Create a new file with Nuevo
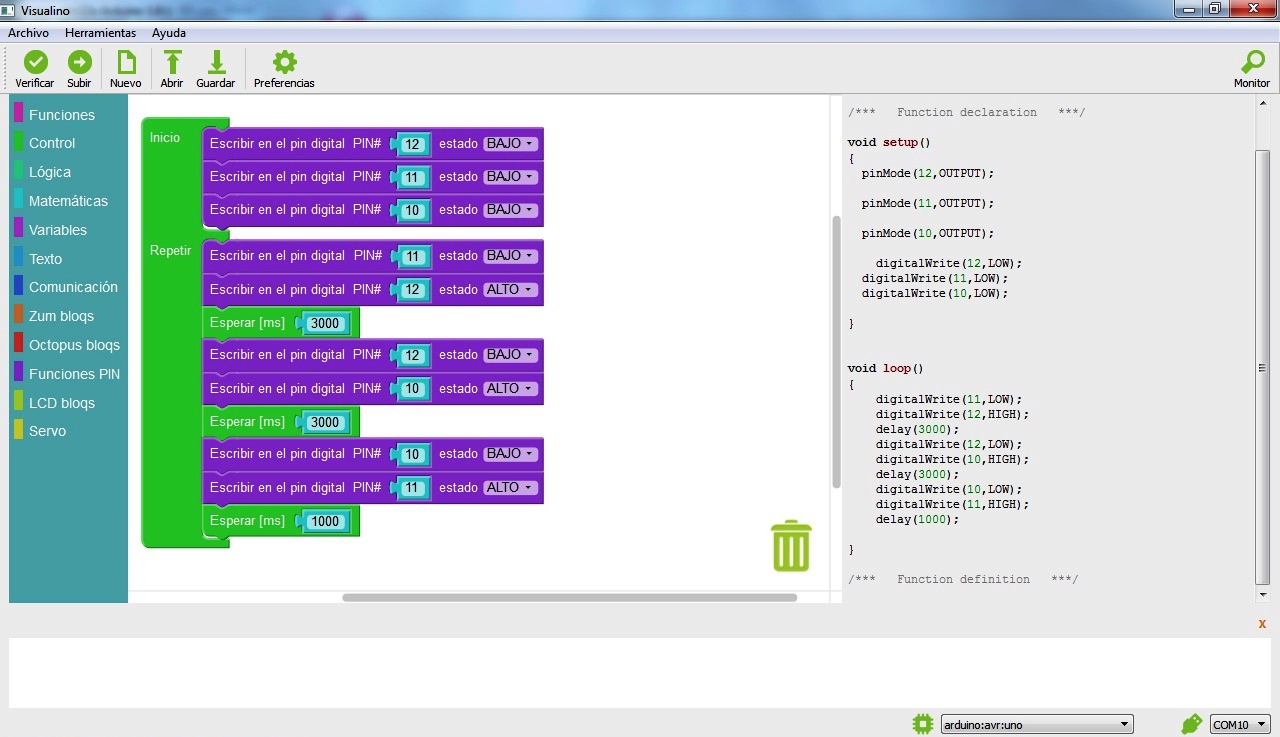The width and height of the screenshot is (1280, 737). tap(126, 63)
